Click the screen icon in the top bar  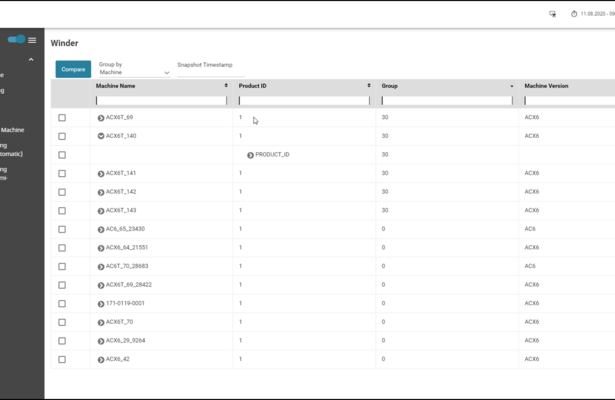tap(552, 14)
